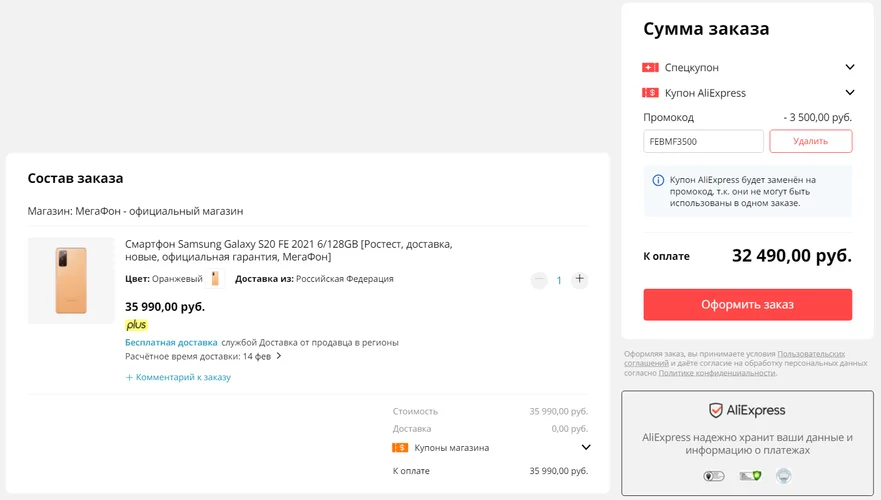Click the leftmost security badge under AliExpress

click(x=714, y=476)
